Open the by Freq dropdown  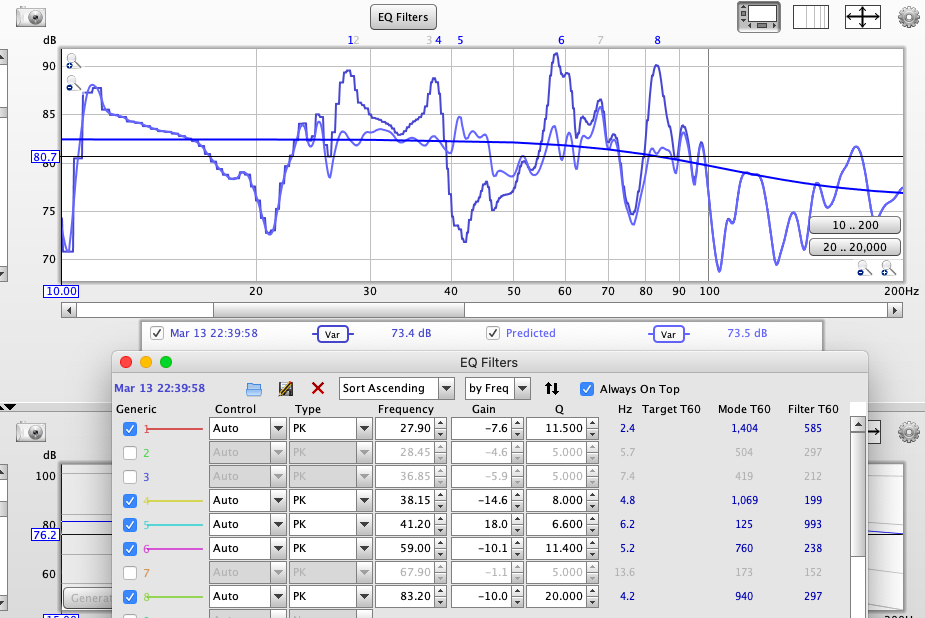click(x=496, y=388)
